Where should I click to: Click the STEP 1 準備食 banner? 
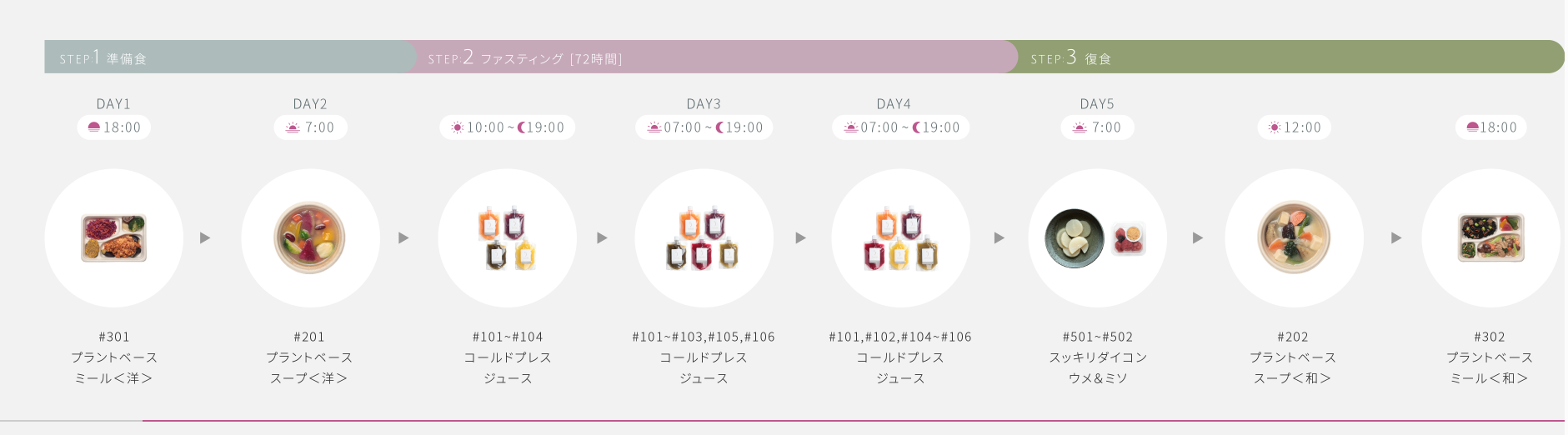pyautogui.click(x=230, y=57)
